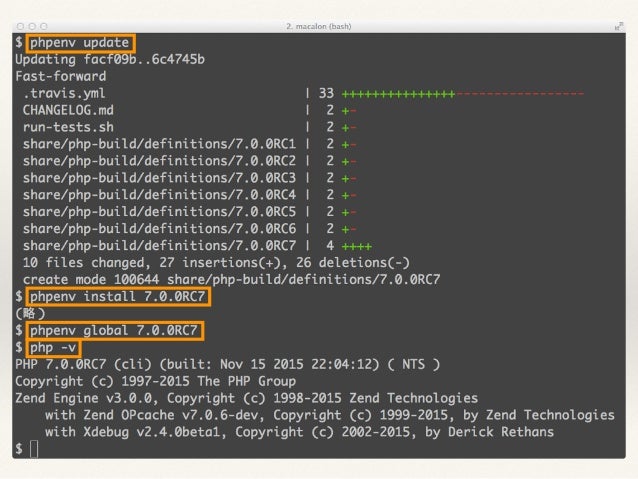Click the 'run-tests.sh' file name
The image size is (638, 479).
68,127
